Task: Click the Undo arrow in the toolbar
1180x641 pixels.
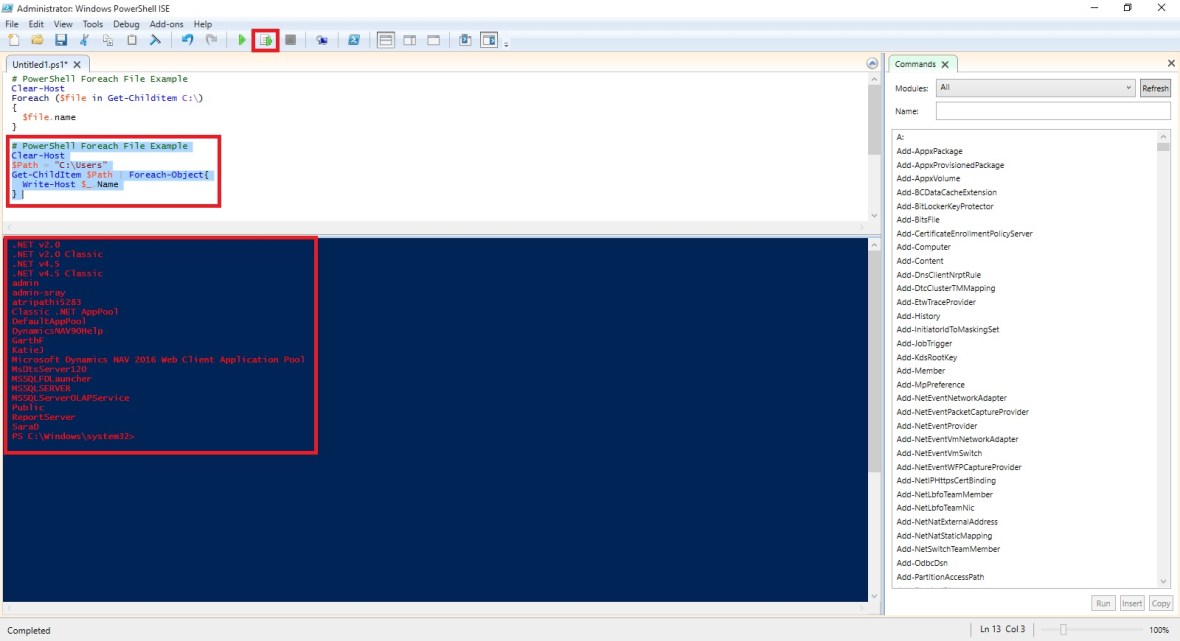Action: coord(187,40)
